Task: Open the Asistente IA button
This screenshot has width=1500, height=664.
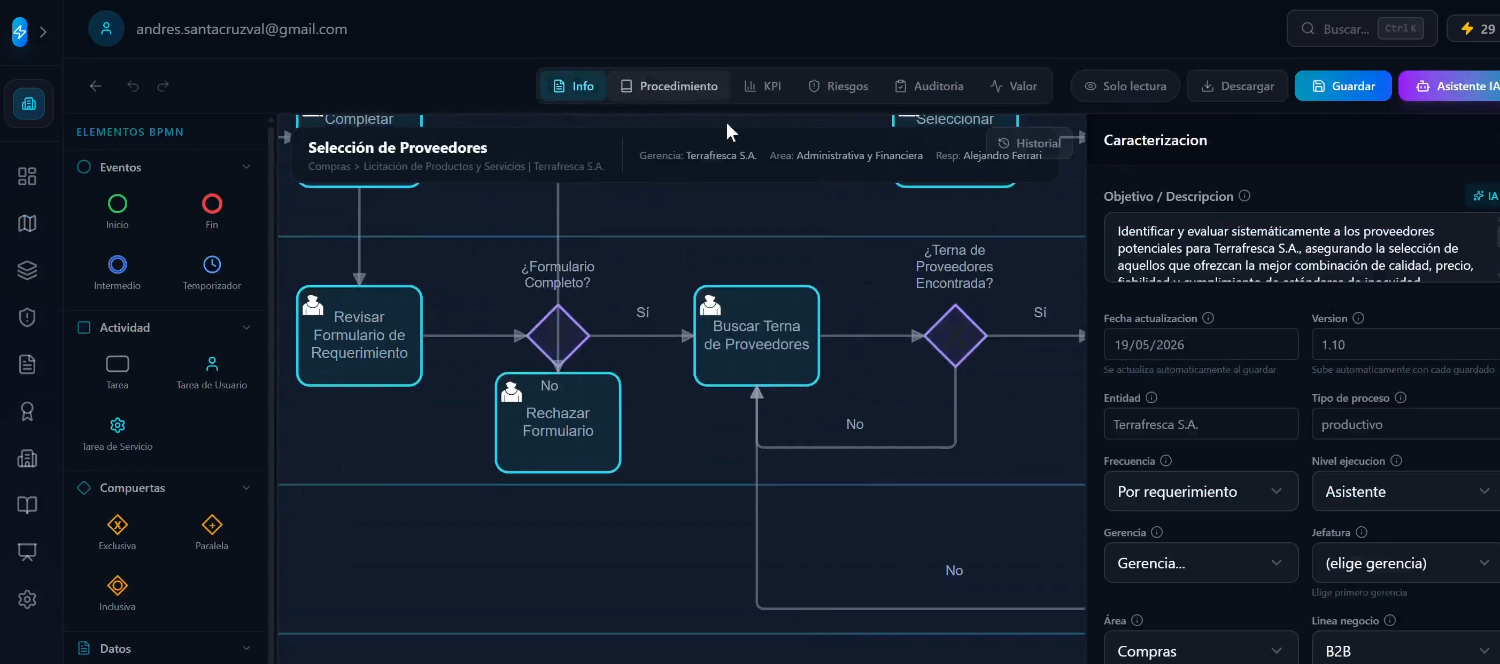Action: [1449, 86]
